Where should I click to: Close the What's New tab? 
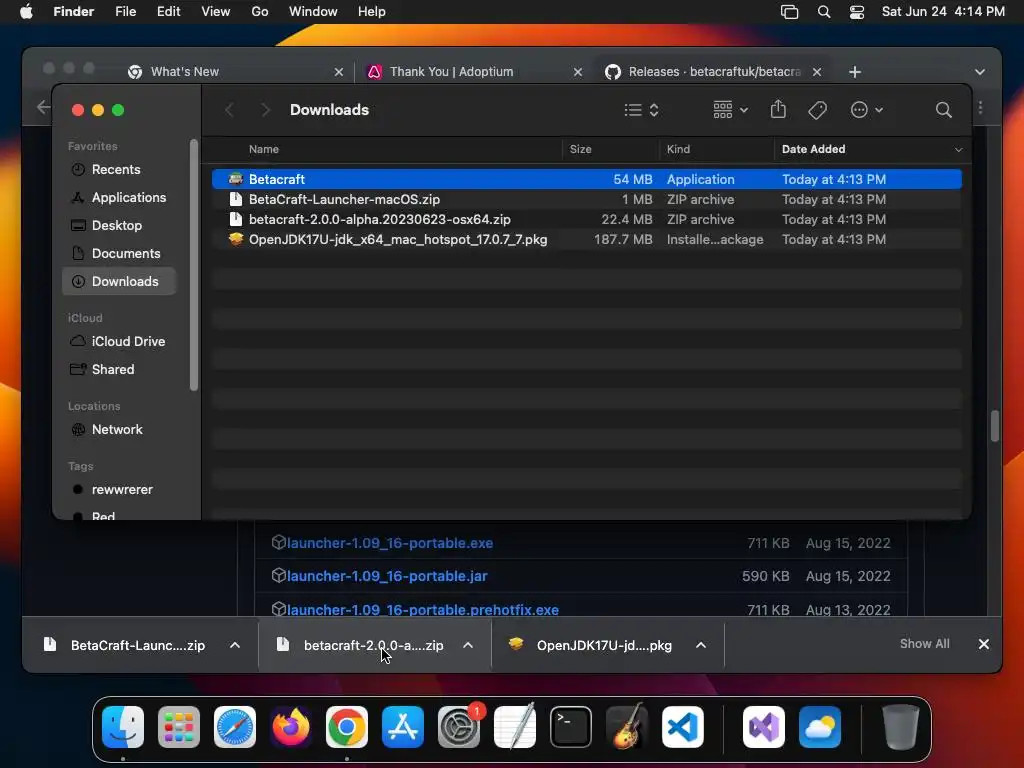tap(338, 72)
